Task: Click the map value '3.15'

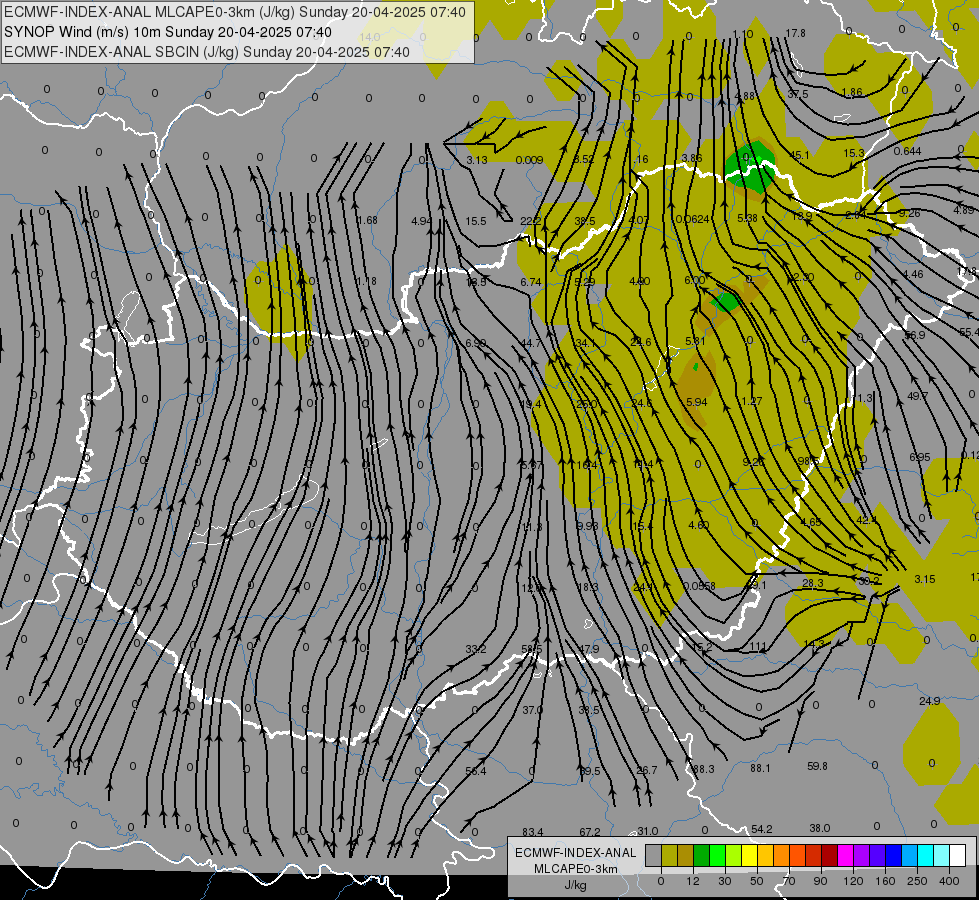Action: pos(925,579)
